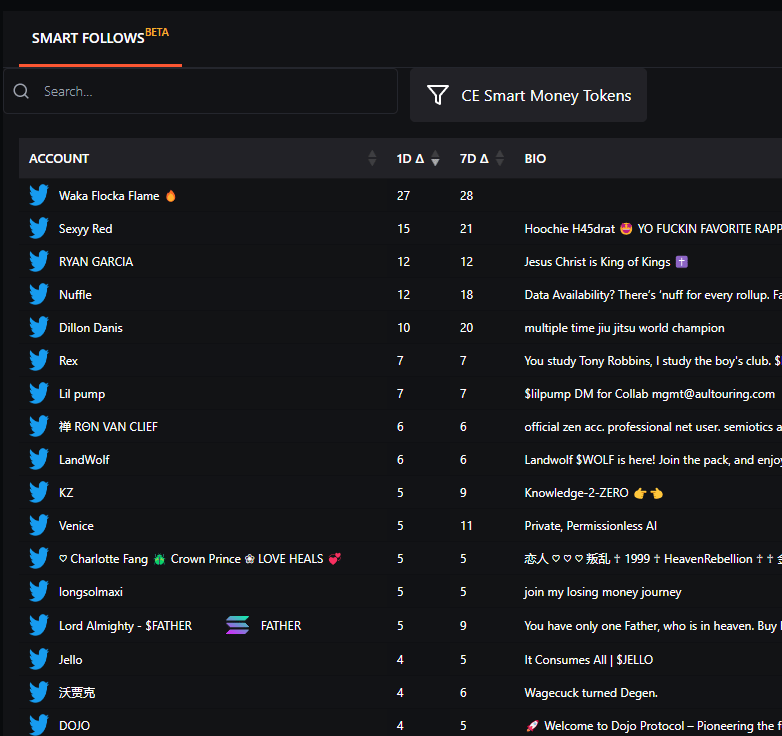This screenshot has width=782, height=736.
Task: Select the LandWolf account name
Action: 84,459
